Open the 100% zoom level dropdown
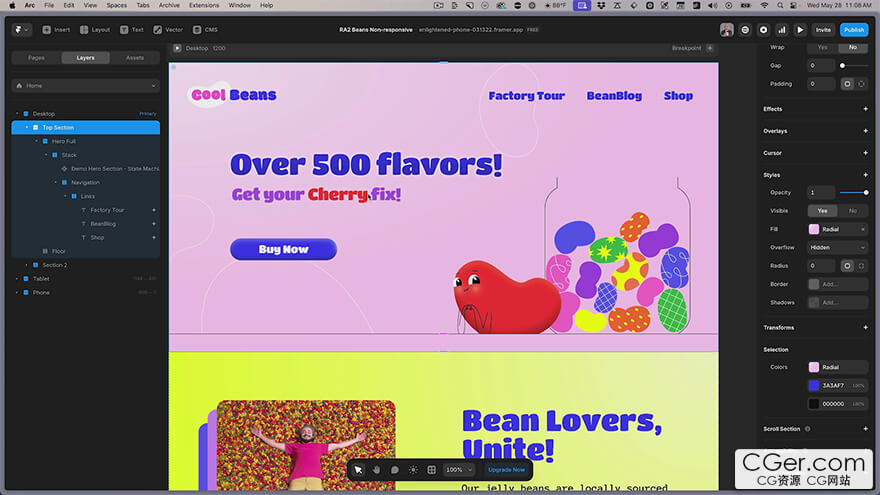This screenshot has width=880, height=495. coord(459,469)
